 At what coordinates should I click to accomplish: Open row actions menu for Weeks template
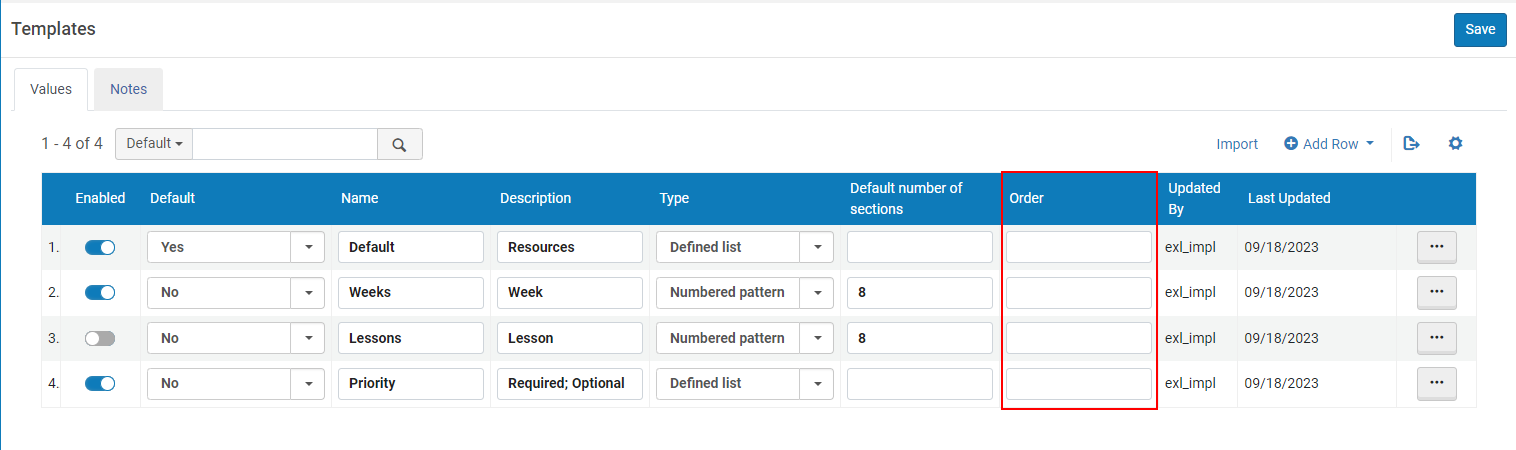coord(1436,292)
